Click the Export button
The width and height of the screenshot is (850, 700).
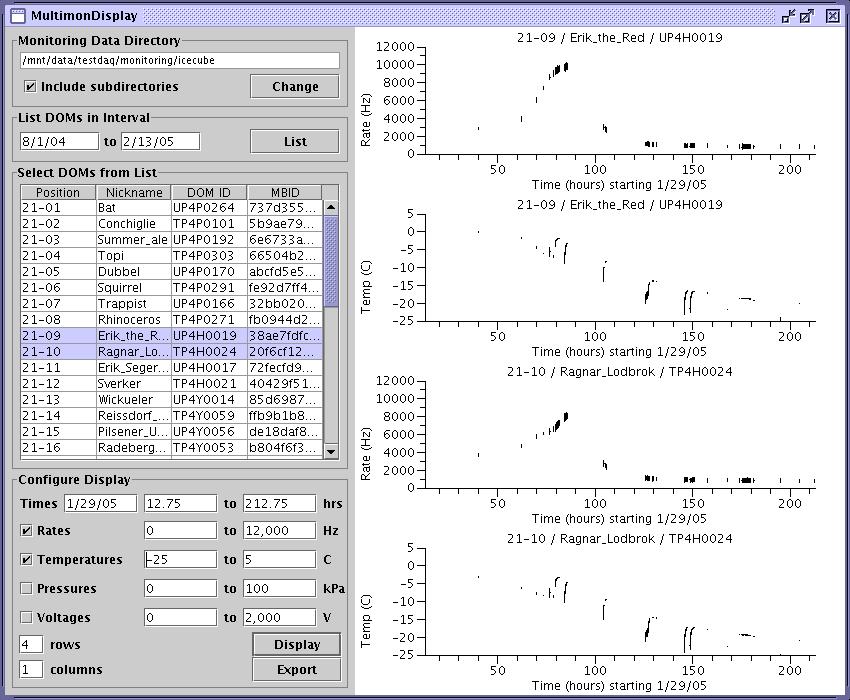click(x=296, y=670)
